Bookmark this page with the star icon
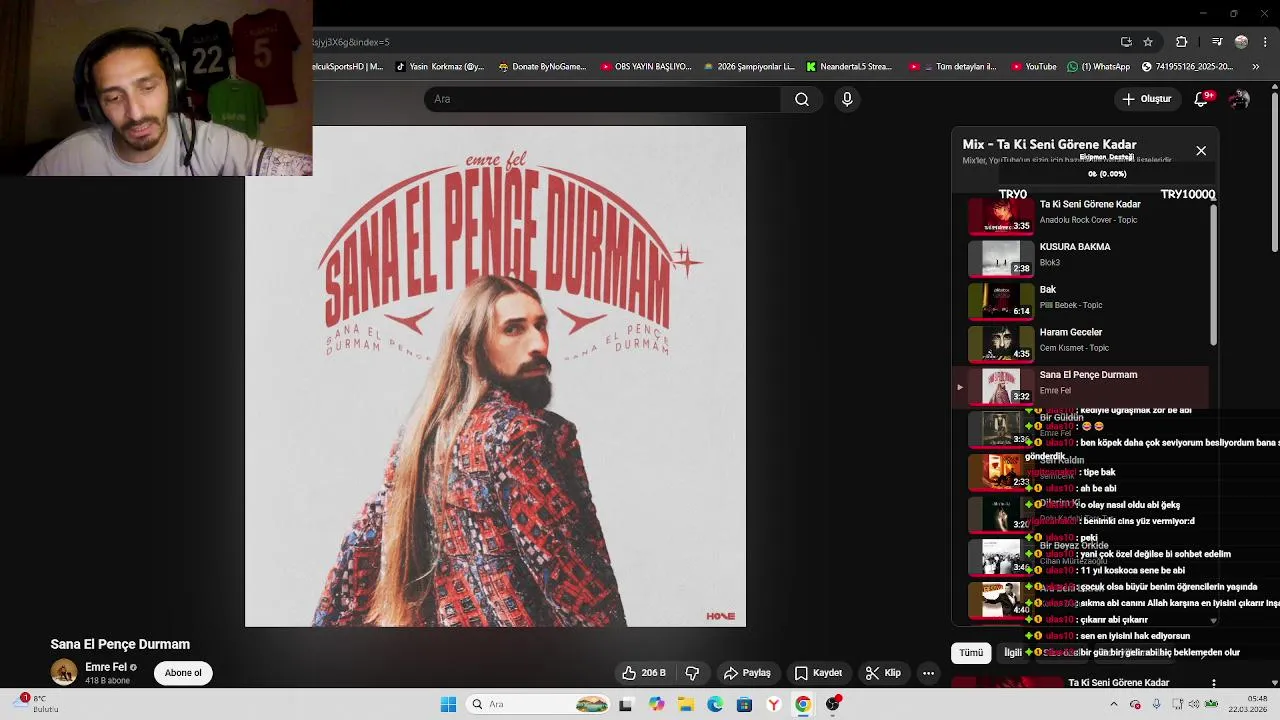 point(1148,42)
